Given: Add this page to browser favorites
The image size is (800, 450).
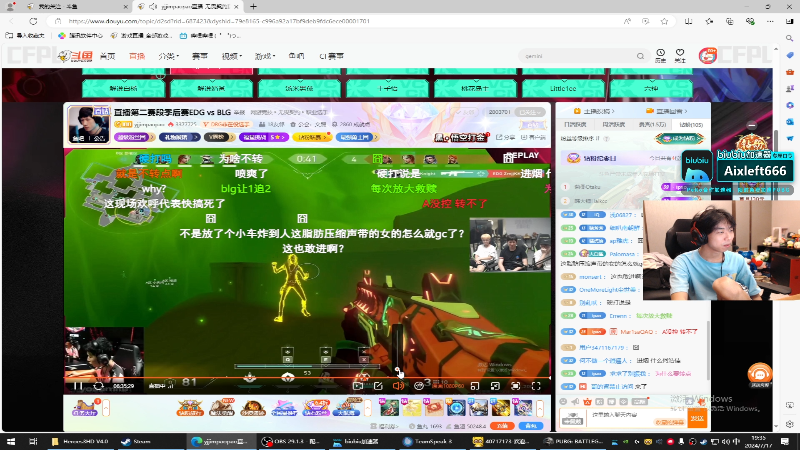Looking at the screenshot, I should pyautogui.click(x=664, y=21).
